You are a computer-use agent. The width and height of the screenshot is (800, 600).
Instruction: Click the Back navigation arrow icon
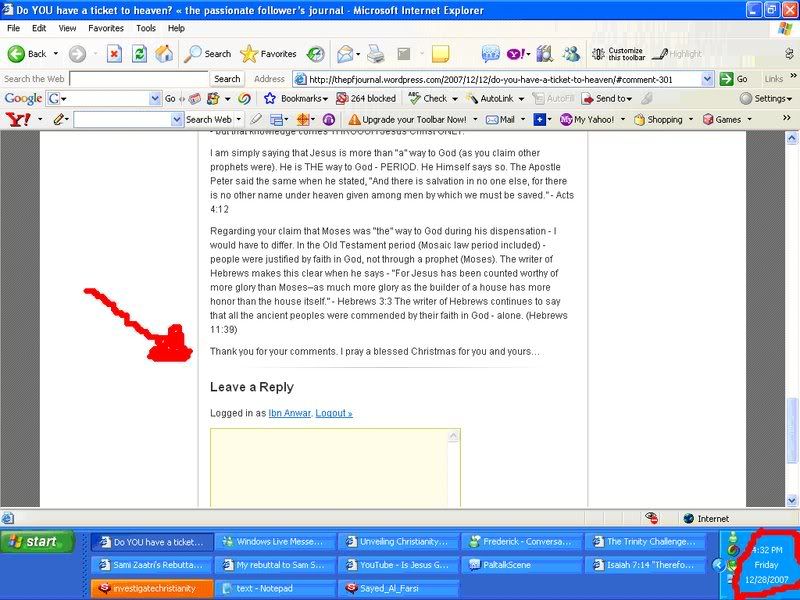point(16,54)
